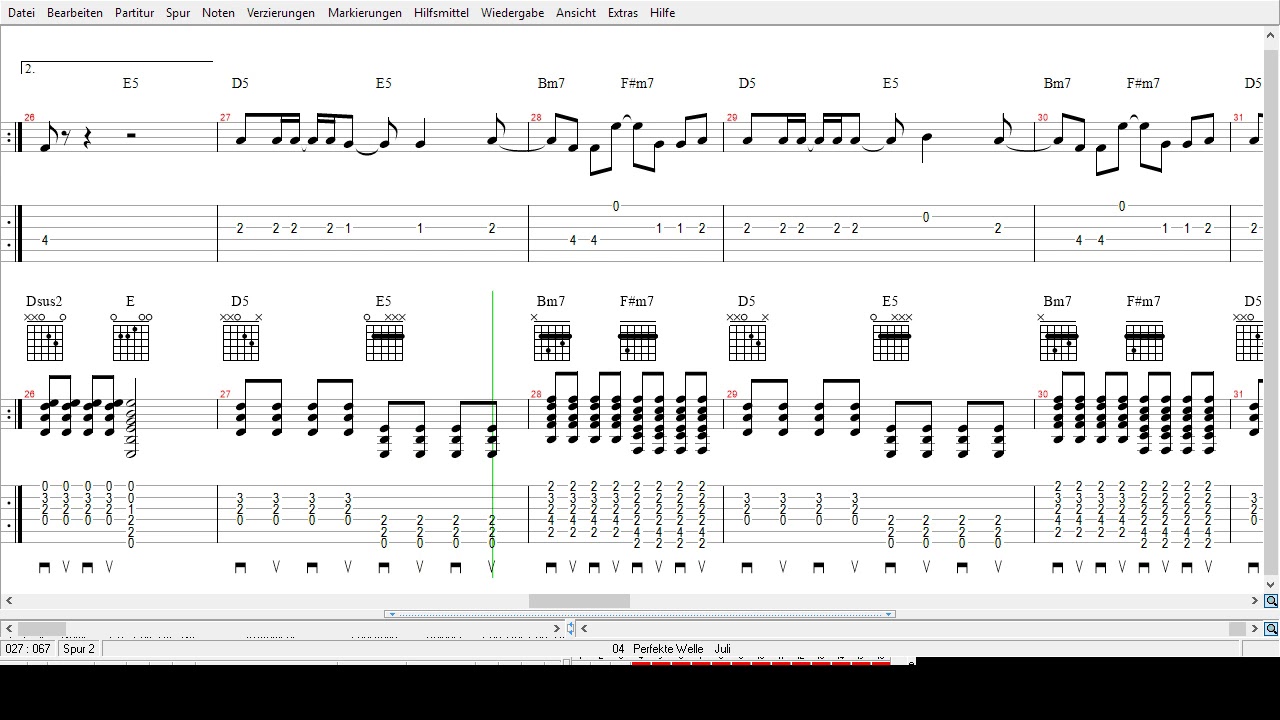Open the Wiedergabe menu
Viewport: 1280px width, 720px height.
(x=512, y=13)
